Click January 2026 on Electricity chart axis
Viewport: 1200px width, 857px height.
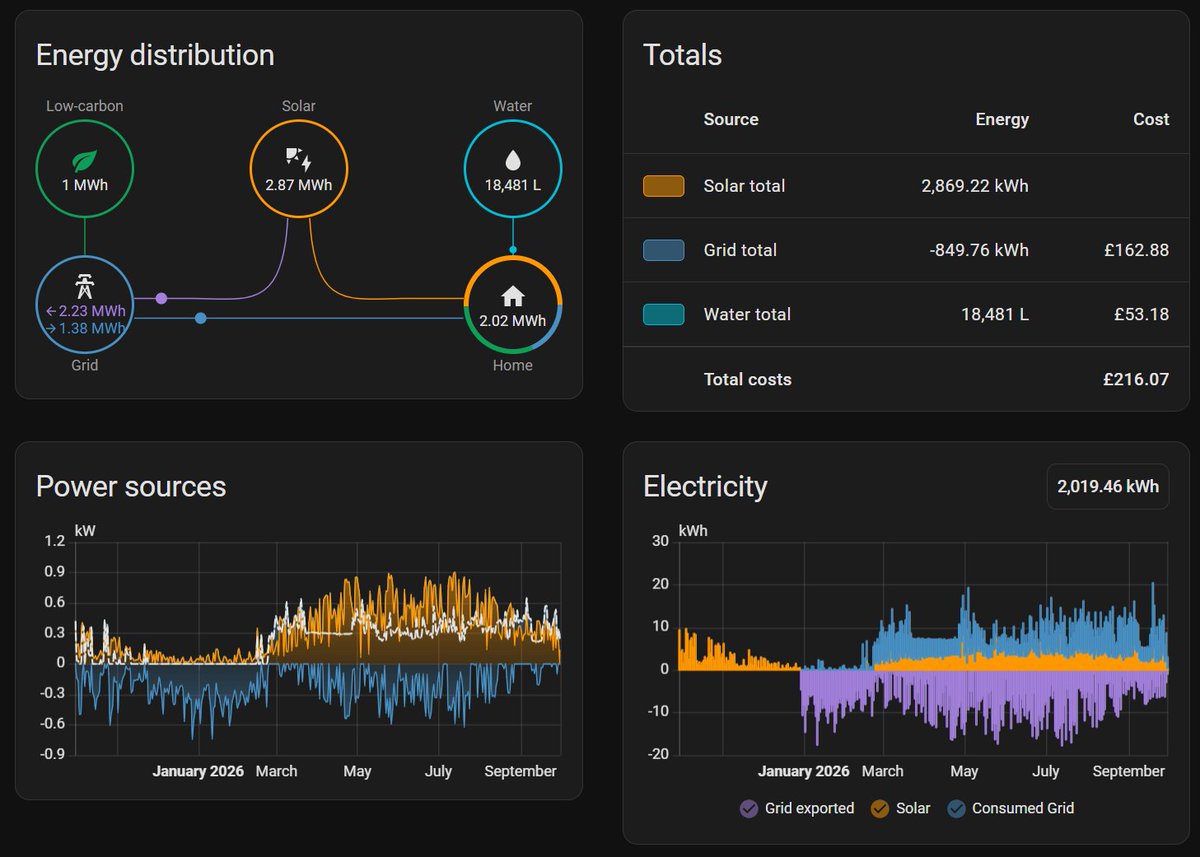point(804,771)
